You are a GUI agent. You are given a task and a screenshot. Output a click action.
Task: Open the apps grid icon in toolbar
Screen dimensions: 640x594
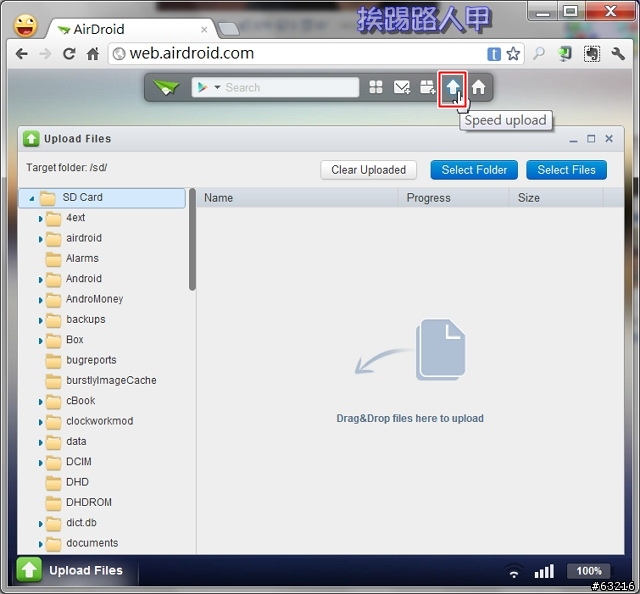[376, 87]
